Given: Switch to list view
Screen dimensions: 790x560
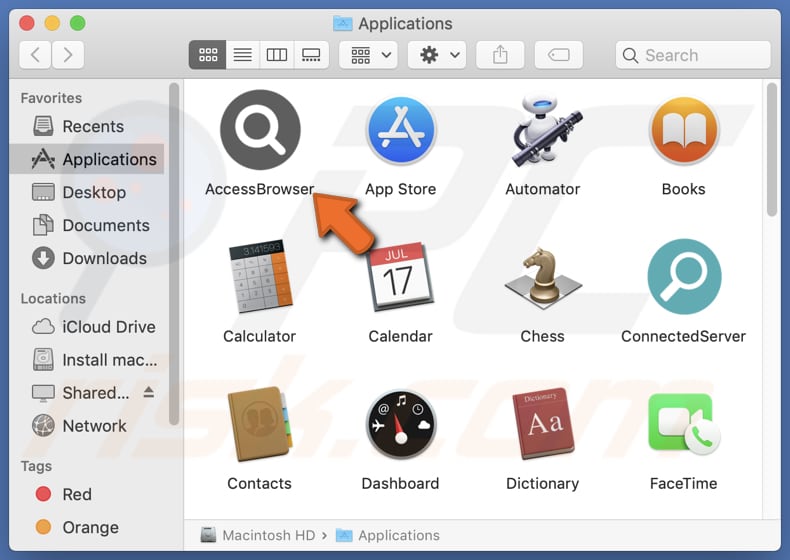Looking at the screenshot, I should point(243,54).
